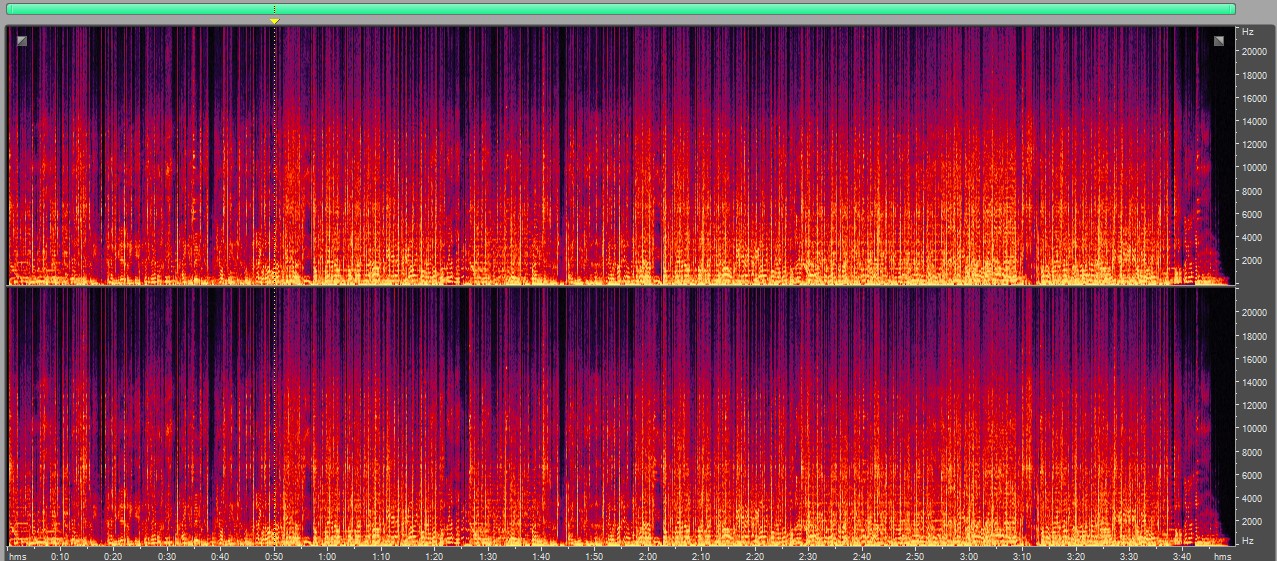This screenshot has height=561, width=1277.
Task: Click the 3:00 mark on the time ruler
Action: click(x=969, y=556)
